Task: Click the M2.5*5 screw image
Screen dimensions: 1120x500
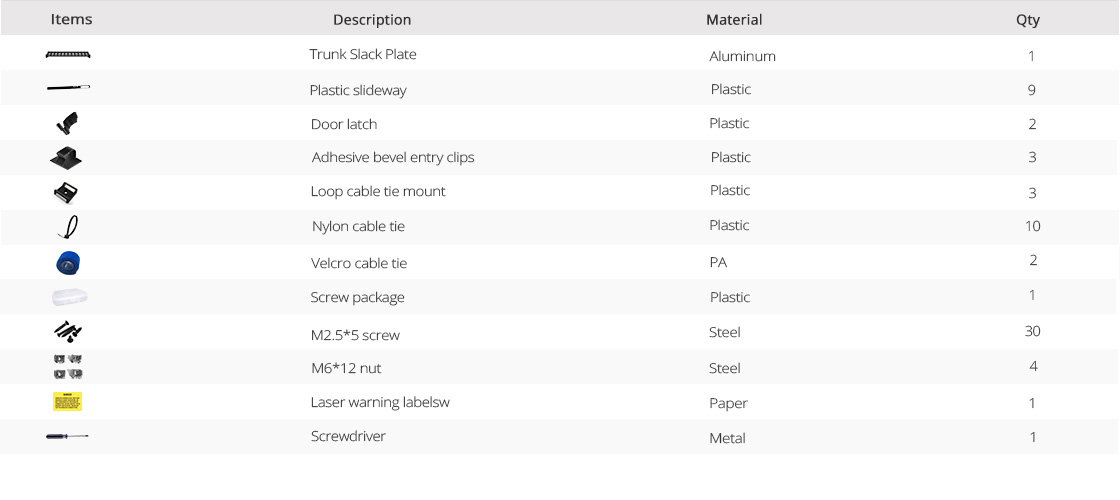Action: tap(68, 331)
